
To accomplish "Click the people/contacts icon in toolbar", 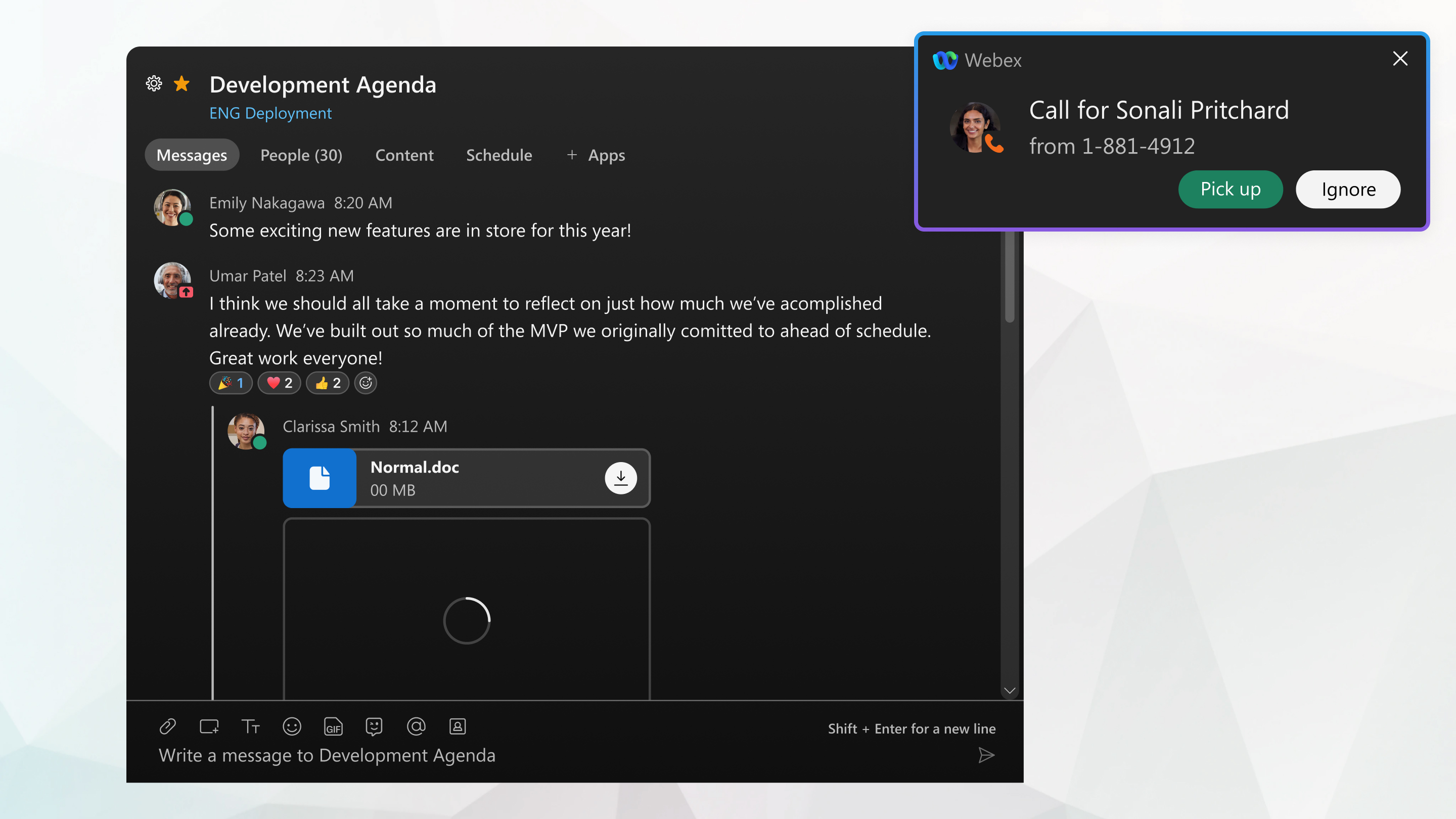I will point(458,726).
